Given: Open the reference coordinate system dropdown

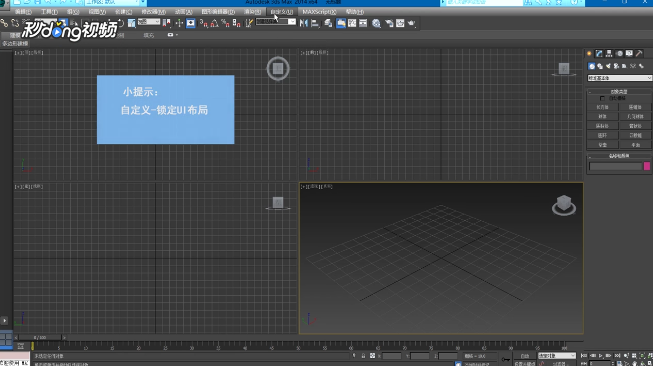Looking at the screenshot, I should pyautogui.click(x=149, y=22).
